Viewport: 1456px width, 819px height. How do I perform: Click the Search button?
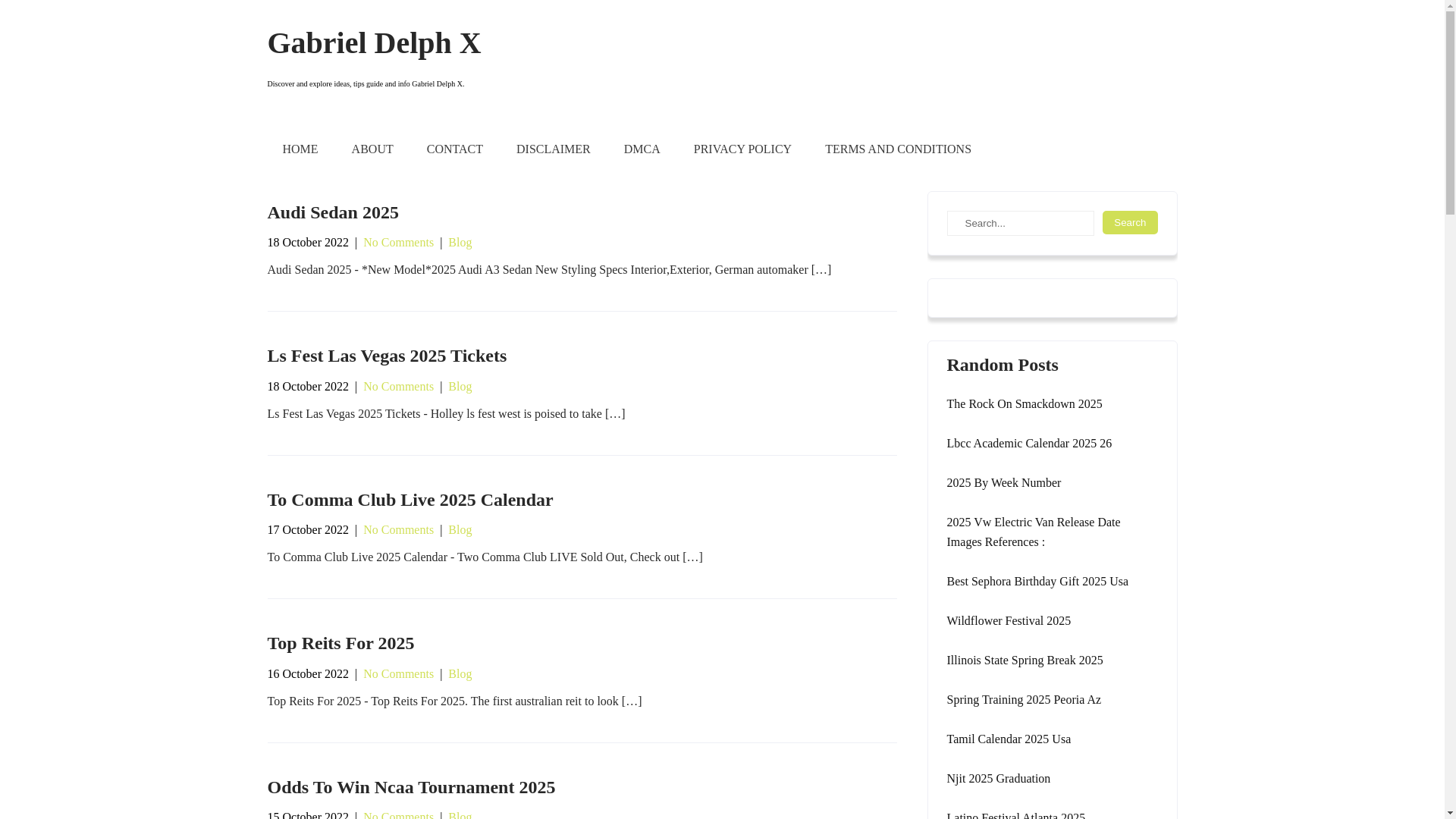pyautogui.click(x=1130, y=222)
